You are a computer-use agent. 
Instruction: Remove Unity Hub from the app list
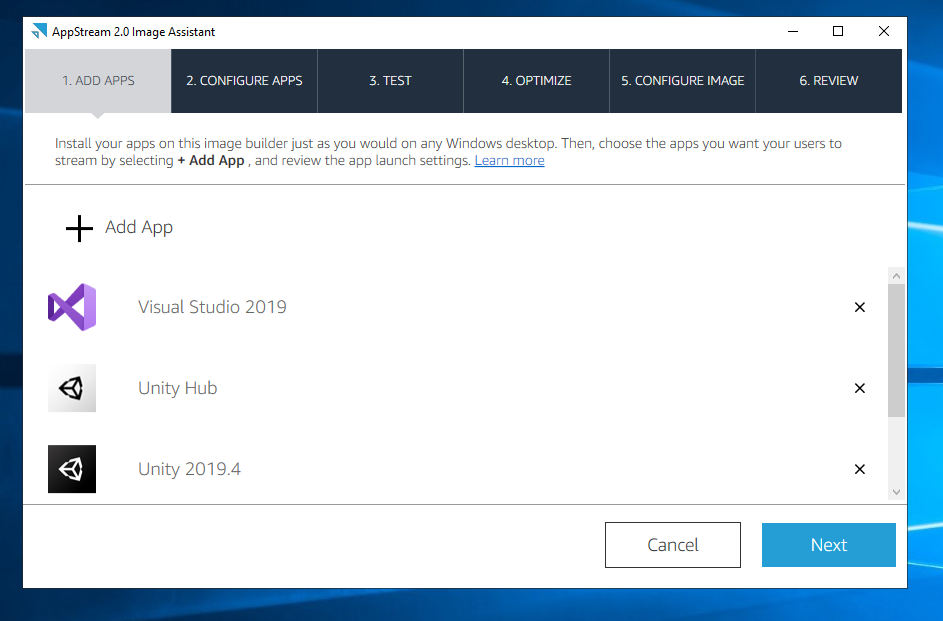[859, 388]
